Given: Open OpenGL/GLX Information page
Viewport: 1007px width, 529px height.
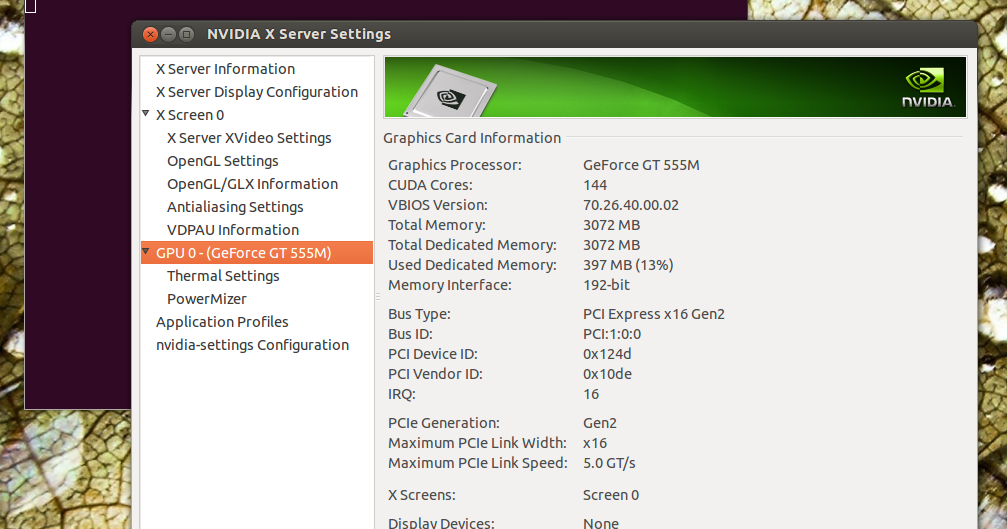Looking at the screenshot, I should (x=252, y=184).
